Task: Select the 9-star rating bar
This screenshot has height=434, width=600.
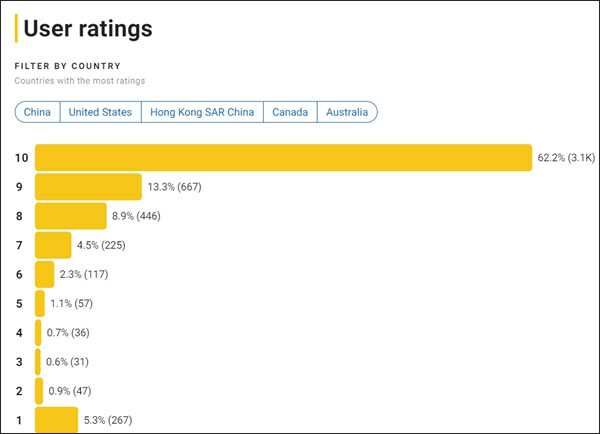Action: (x=88, y=187)
